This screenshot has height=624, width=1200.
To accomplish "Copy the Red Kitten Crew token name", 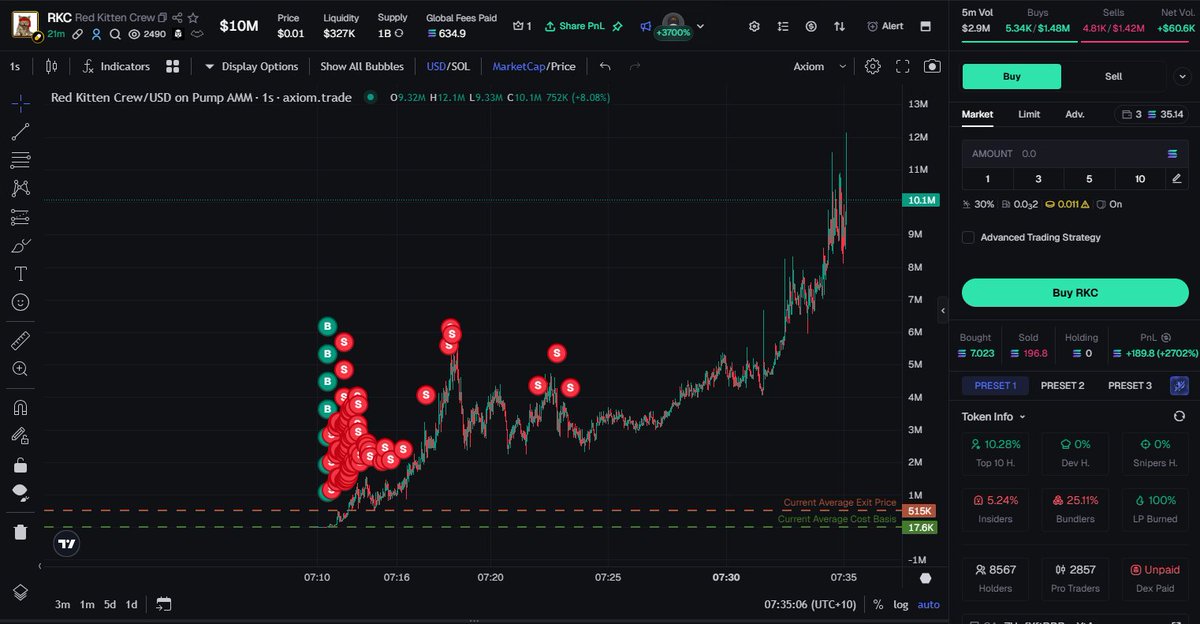I will [162, 18].
